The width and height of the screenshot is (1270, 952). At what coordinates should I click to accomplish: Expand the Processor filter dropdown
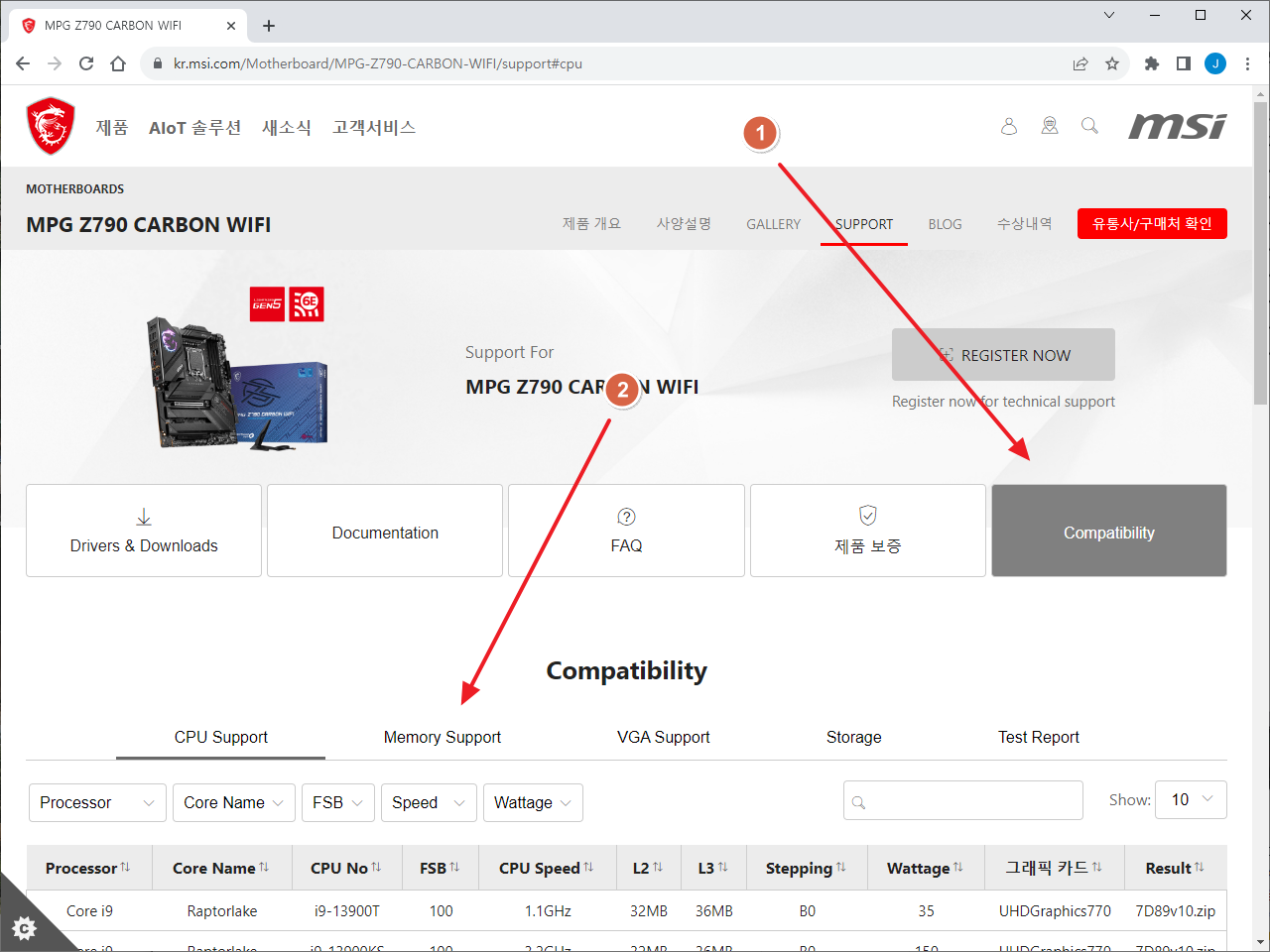tap(97, 802)
